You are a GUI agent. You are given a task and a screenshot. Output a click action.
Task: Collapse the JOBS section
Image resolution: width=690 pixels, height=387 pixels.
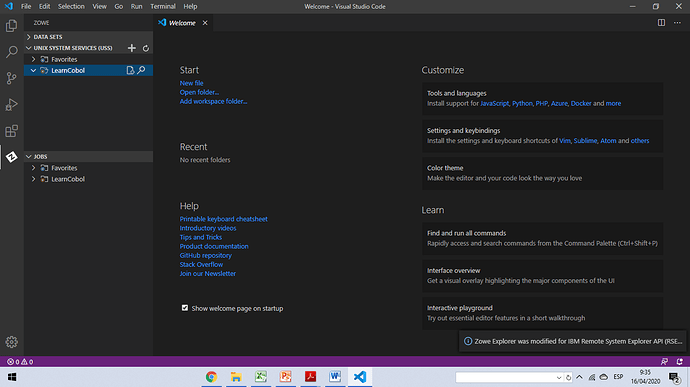[29, 157]
